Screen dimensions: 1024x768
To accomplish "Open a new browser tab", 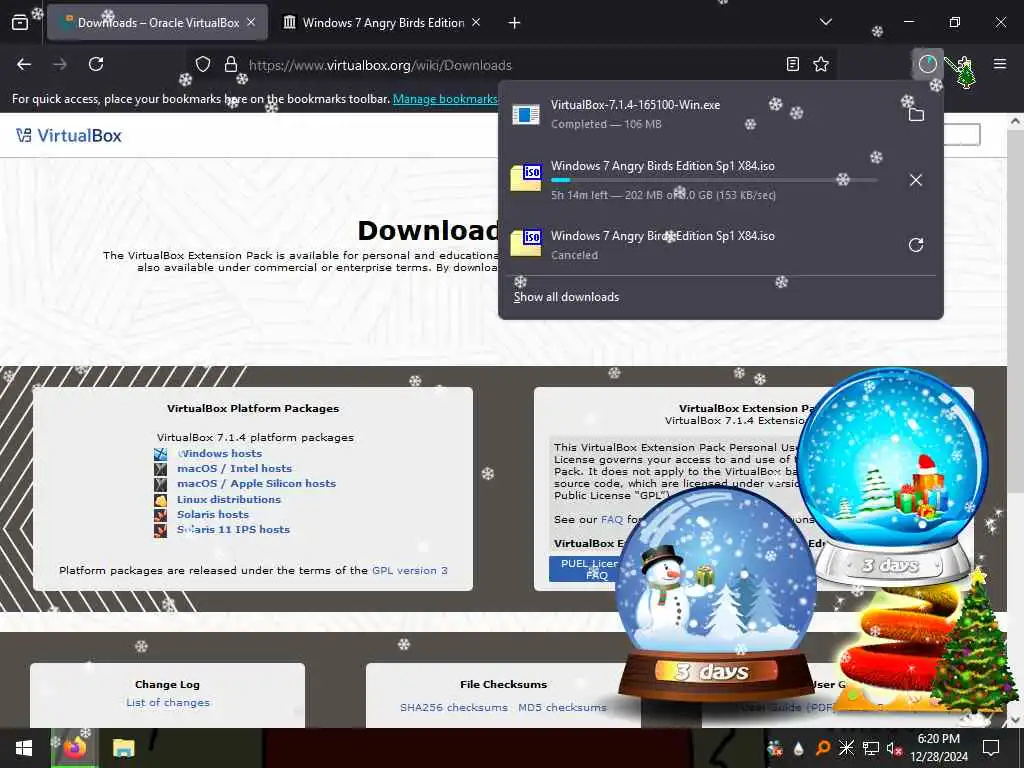I will point(515,23).
